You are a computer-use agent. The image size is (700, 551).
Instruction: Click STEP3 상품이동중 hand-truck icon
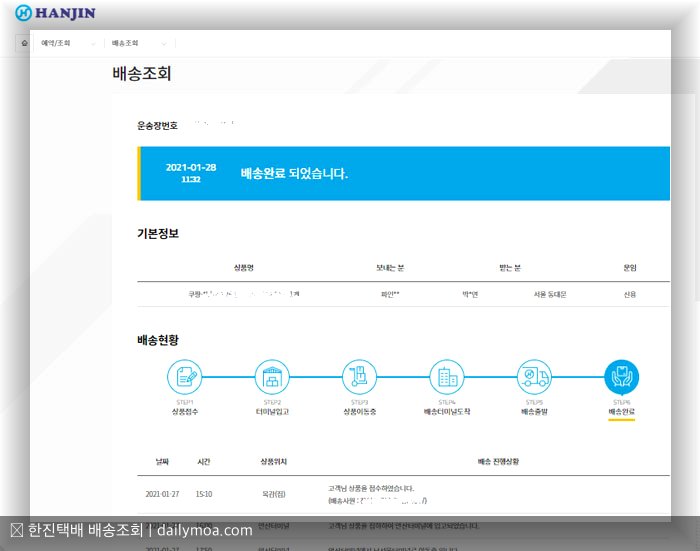pyautogui.click(x=359, y=377)
